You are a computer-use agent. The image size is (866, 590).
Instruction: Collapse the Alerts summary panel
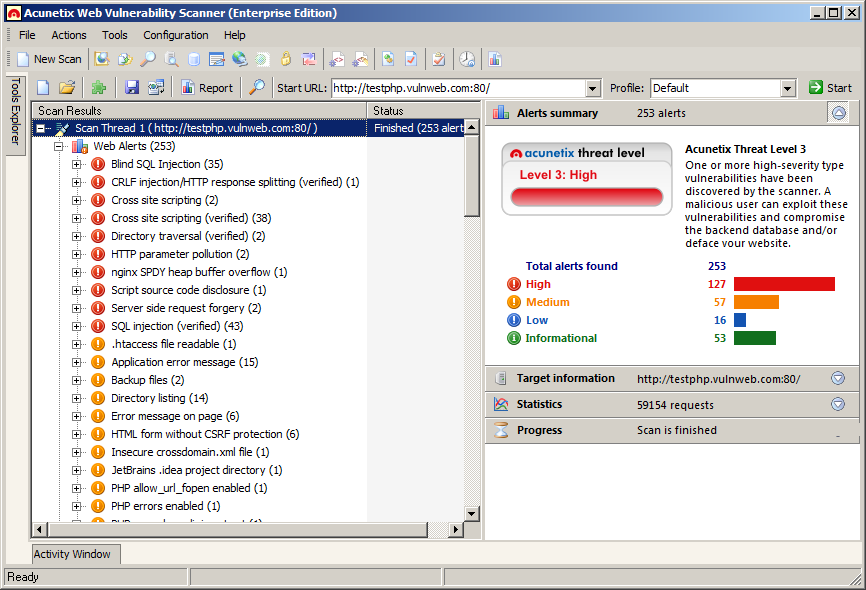[838, 113]
